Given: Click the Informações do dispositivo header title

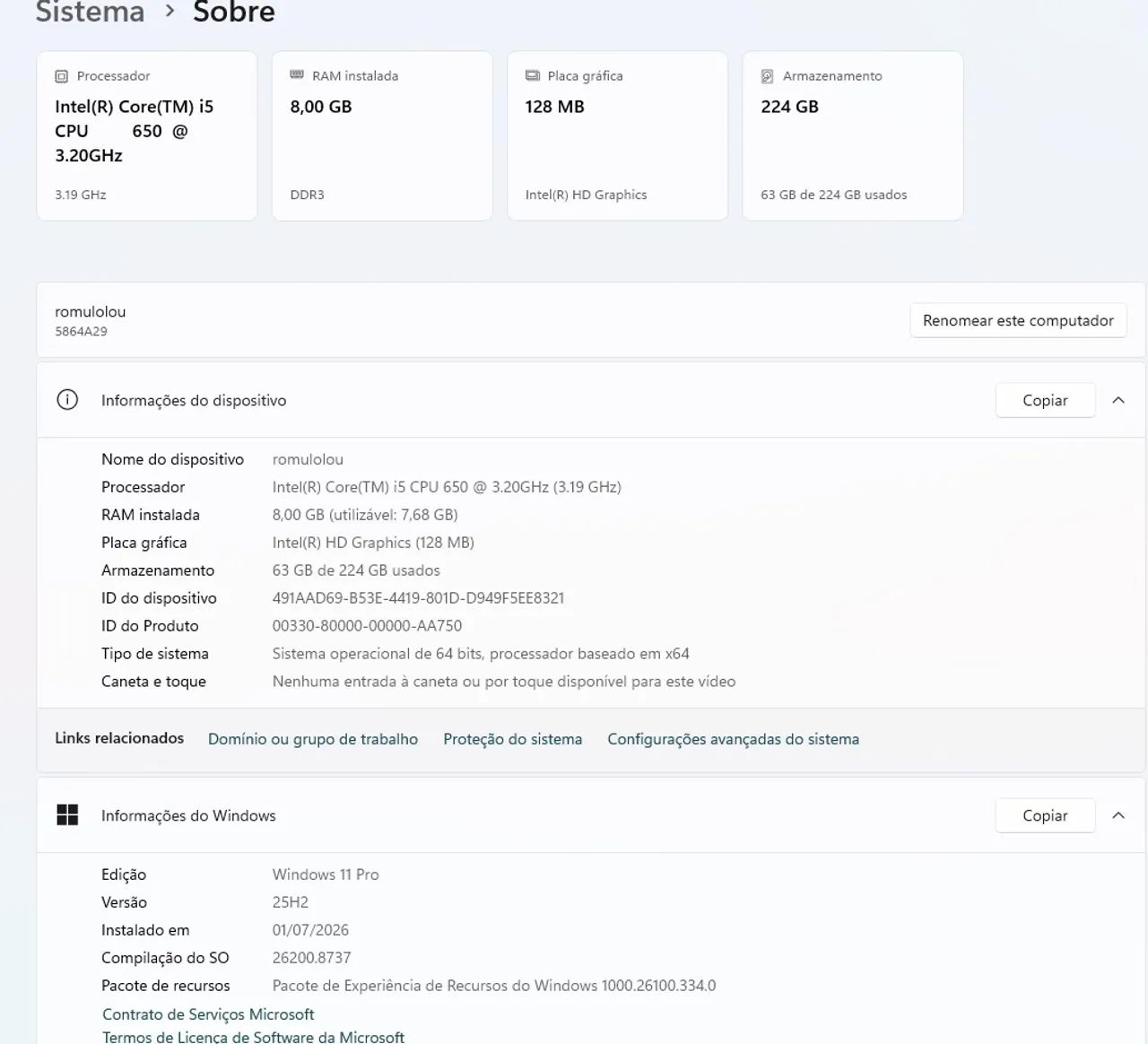Looking at the screenshot, I should coord(194,400).
